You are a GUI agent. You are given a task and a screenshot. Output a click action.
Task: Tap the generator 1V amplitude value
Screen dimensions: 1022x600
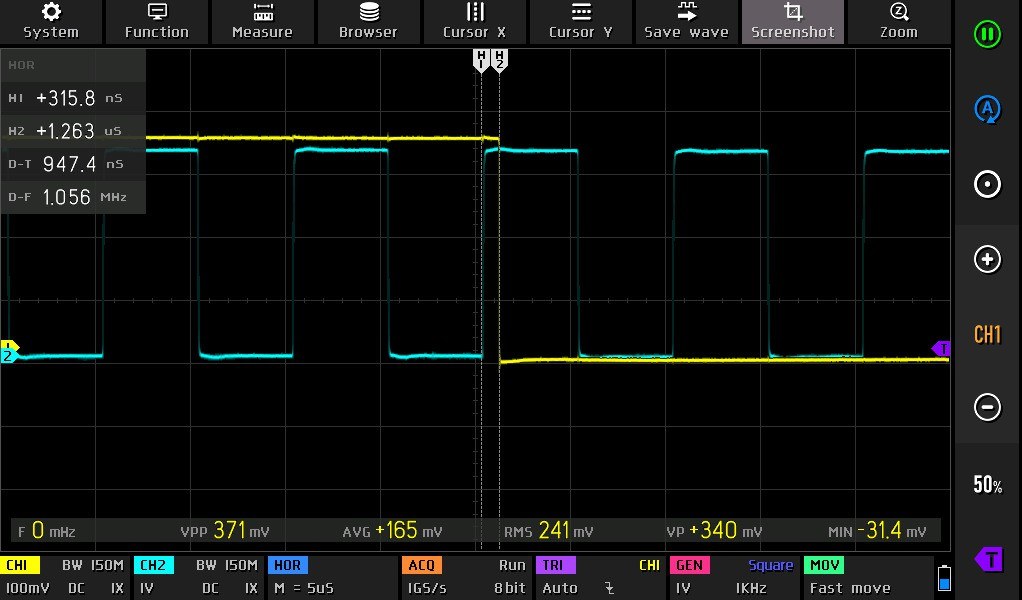point(682,588)
